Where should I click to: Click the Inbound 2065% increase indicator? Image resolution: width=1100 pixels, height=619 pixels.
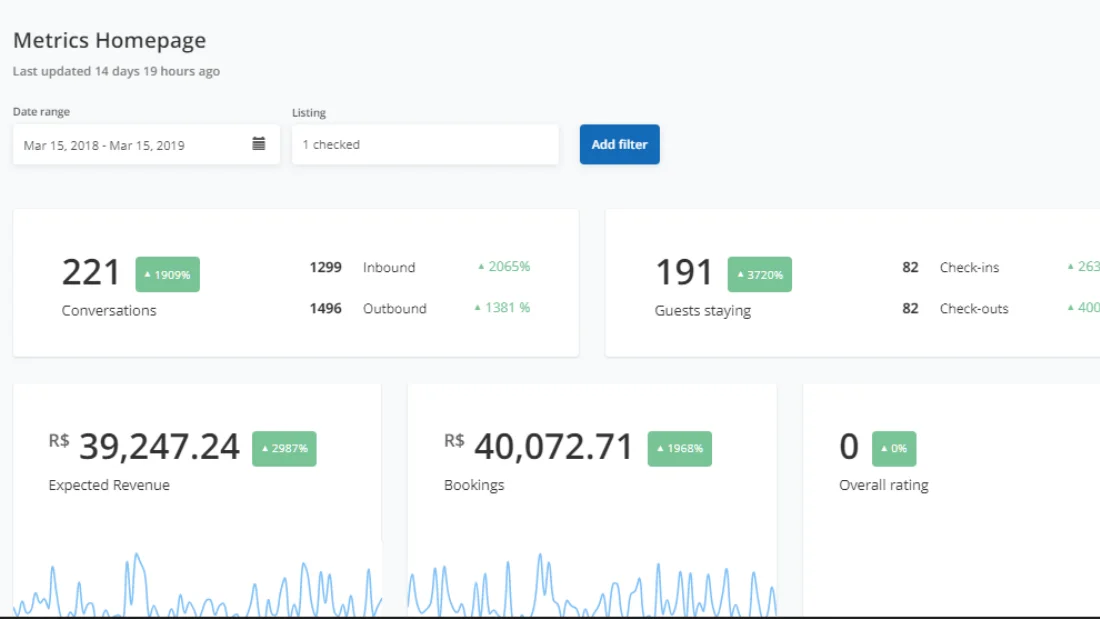coord(504,267)
